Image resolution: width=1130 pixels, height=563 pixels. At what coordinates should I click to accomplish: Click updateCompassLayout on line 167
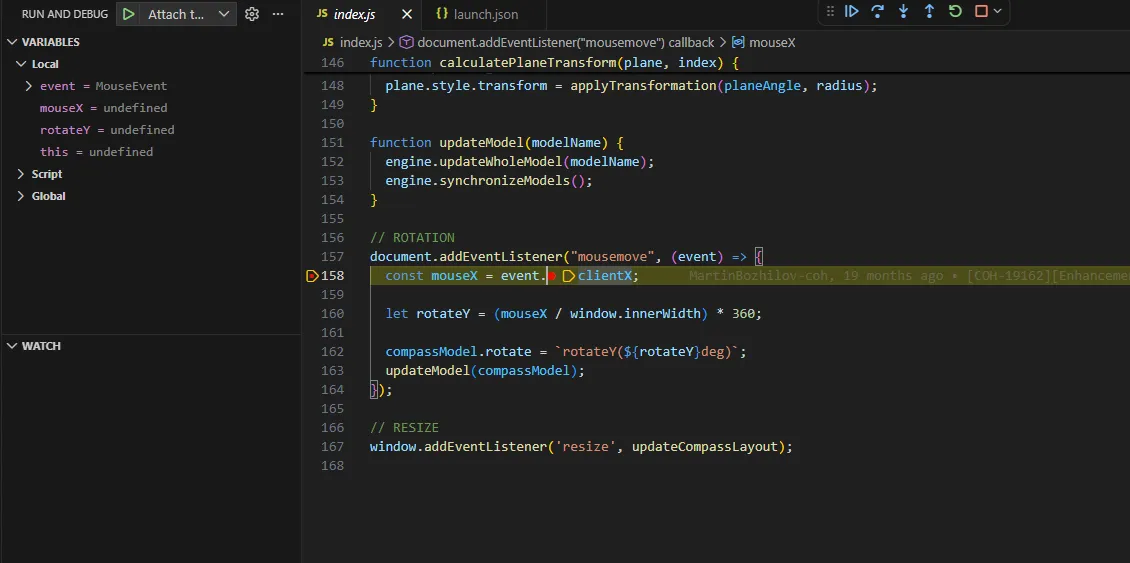706,446
